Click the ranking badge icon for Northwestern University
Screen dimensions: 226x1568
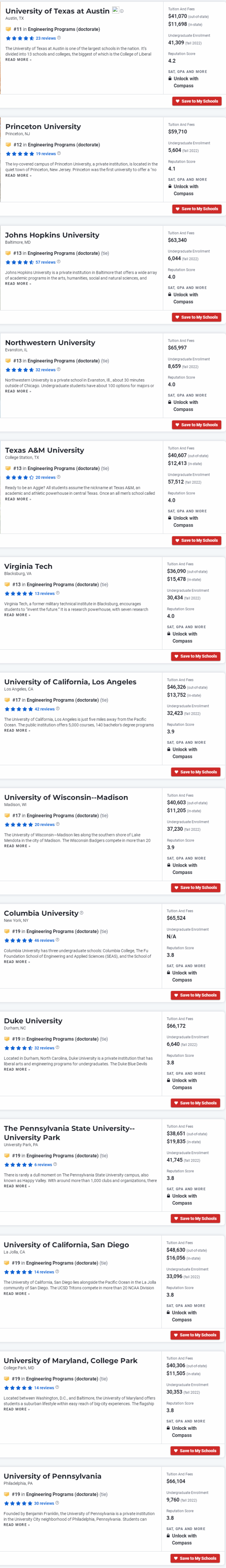(8, 361)
